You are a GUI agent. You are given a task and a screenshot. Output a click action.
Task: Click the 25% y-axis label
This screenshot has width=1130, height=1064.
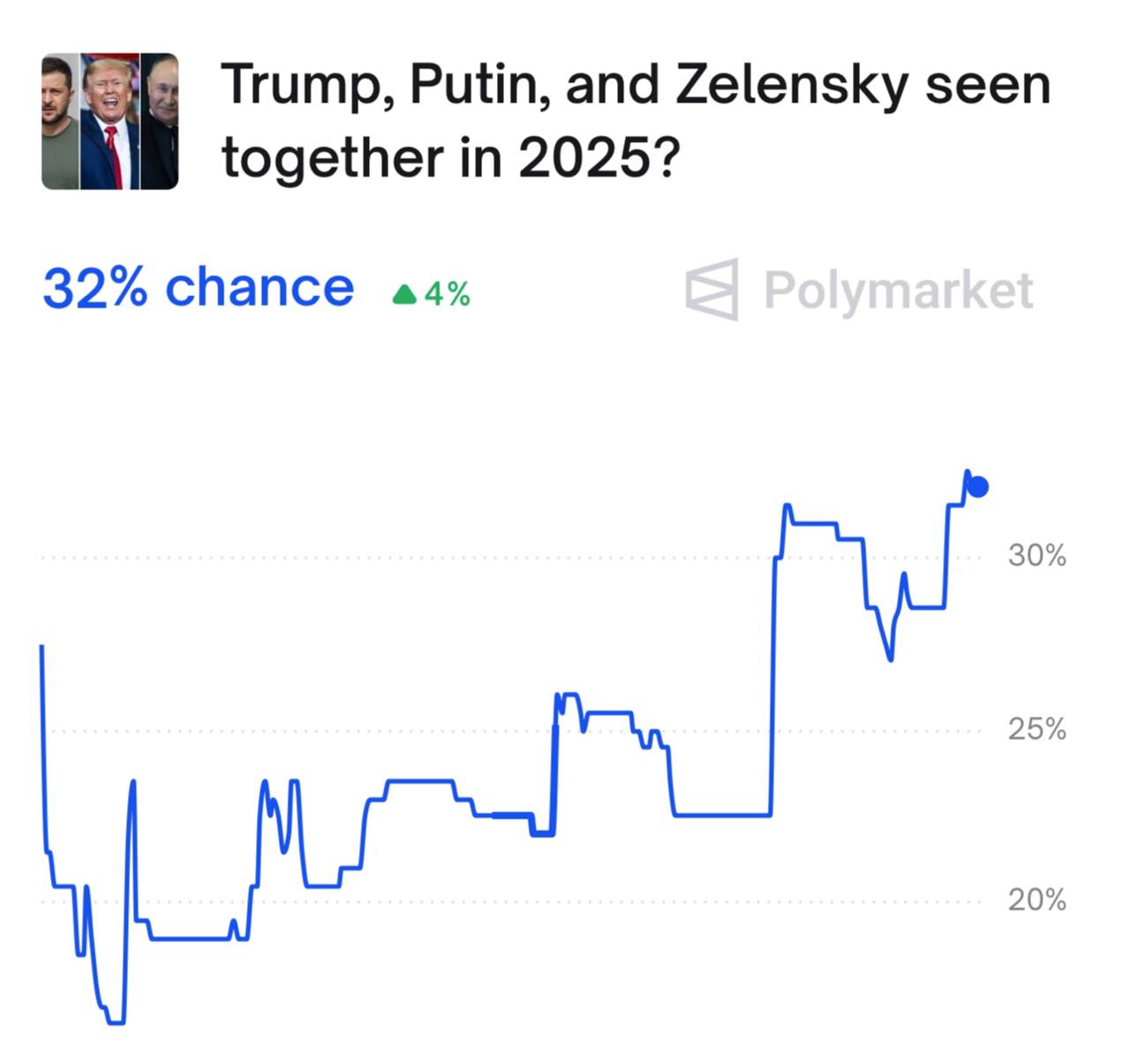click(x=1036, y=730)
